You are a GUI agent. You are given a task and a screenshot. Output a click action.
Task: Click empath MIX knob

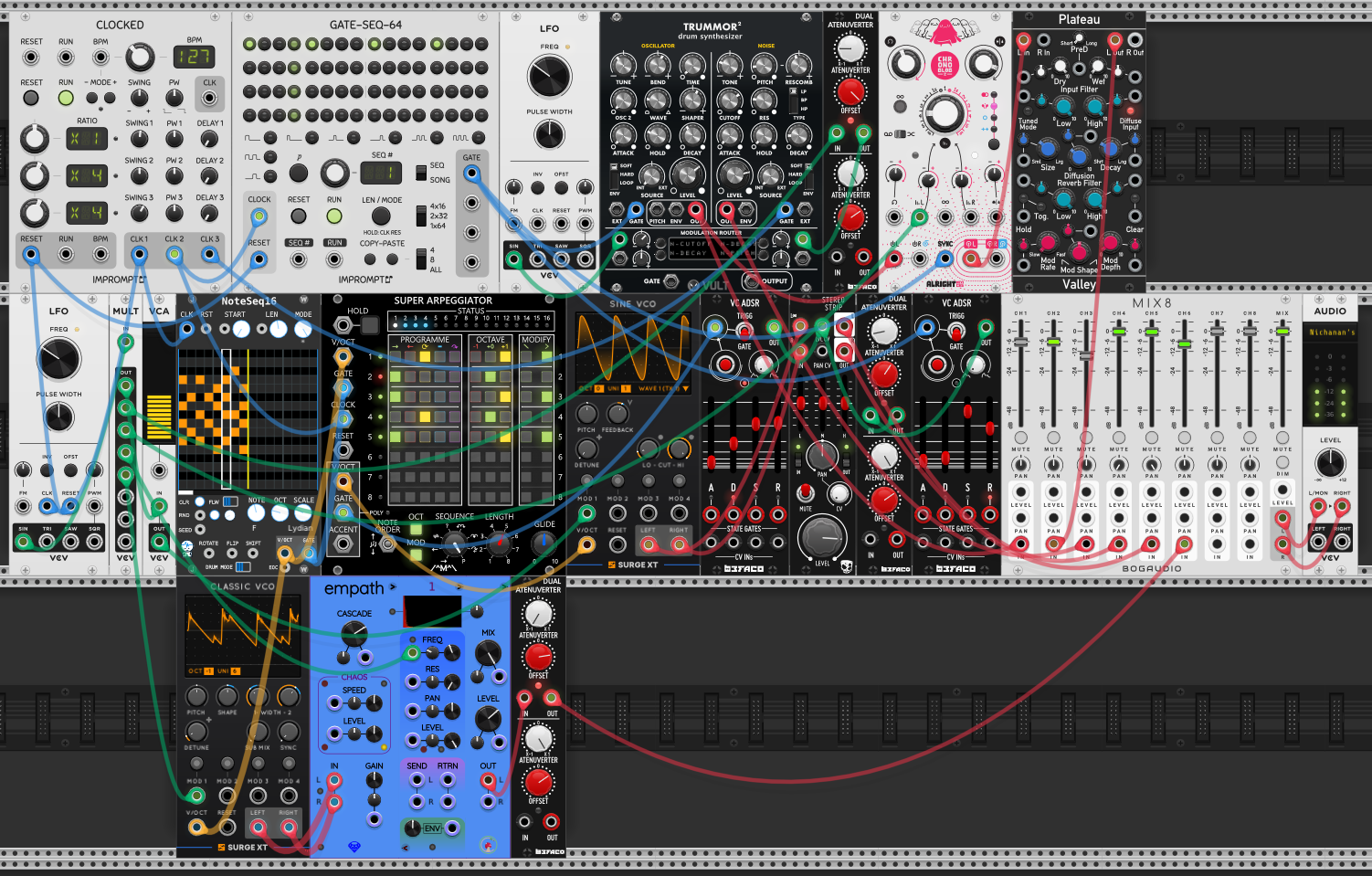click(488, 653)
